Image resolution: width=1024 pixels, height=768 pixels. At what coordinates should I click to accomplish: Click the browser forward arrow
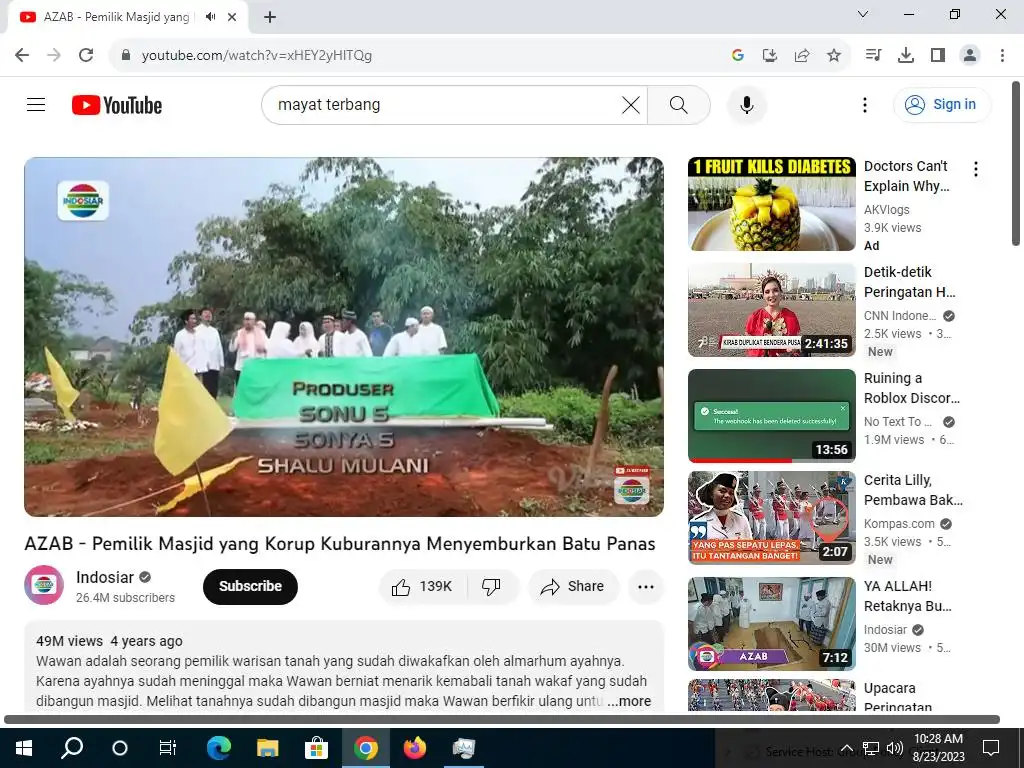54,55
